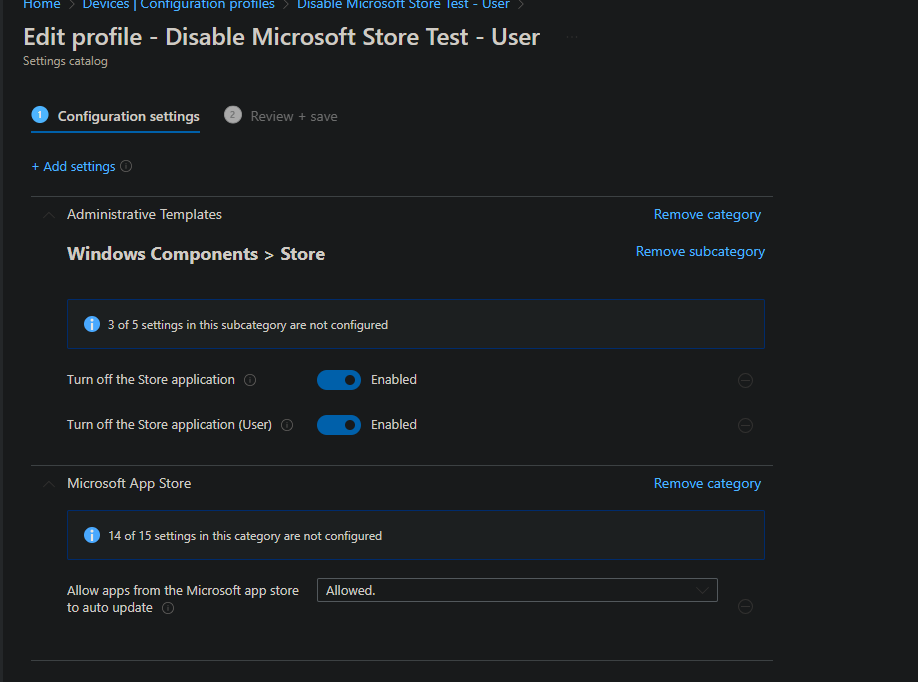This screenshot has height=682, width=918.
Task: Click info icon next to Add settings
Action: (126, 166)
